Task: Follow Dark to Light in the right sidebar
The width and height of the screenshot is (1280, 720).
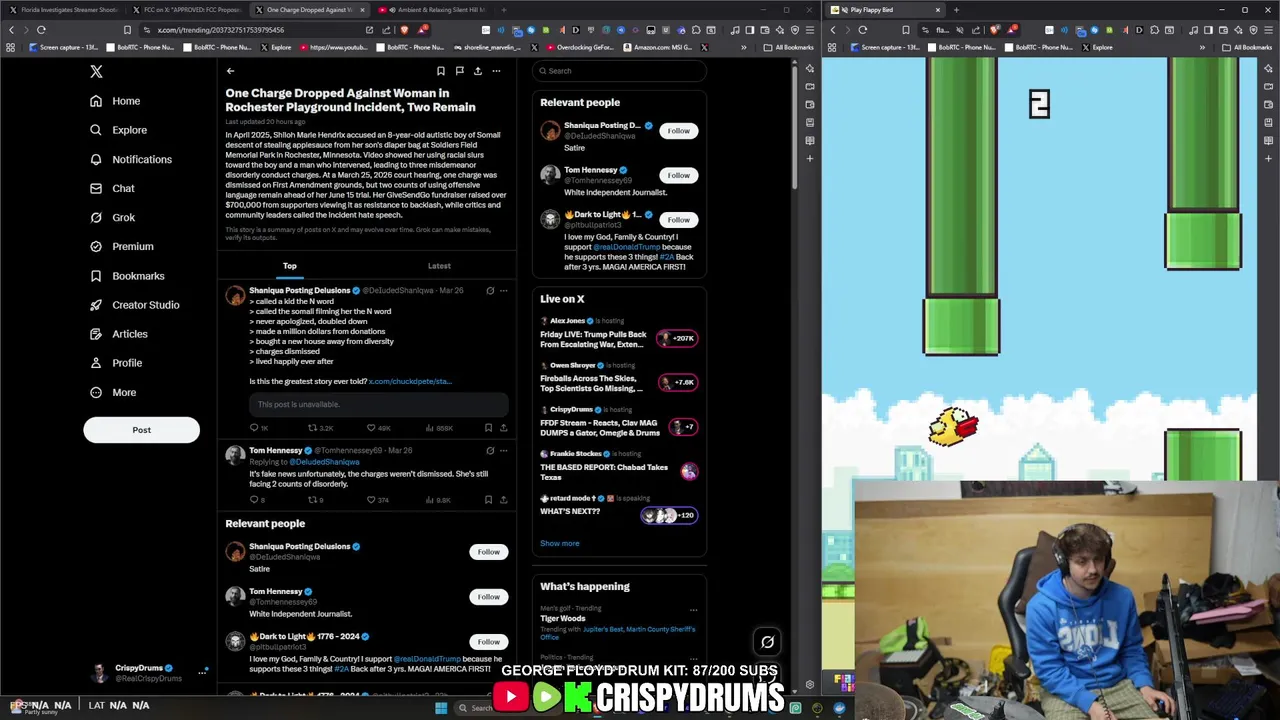Action: click(678, 220)
